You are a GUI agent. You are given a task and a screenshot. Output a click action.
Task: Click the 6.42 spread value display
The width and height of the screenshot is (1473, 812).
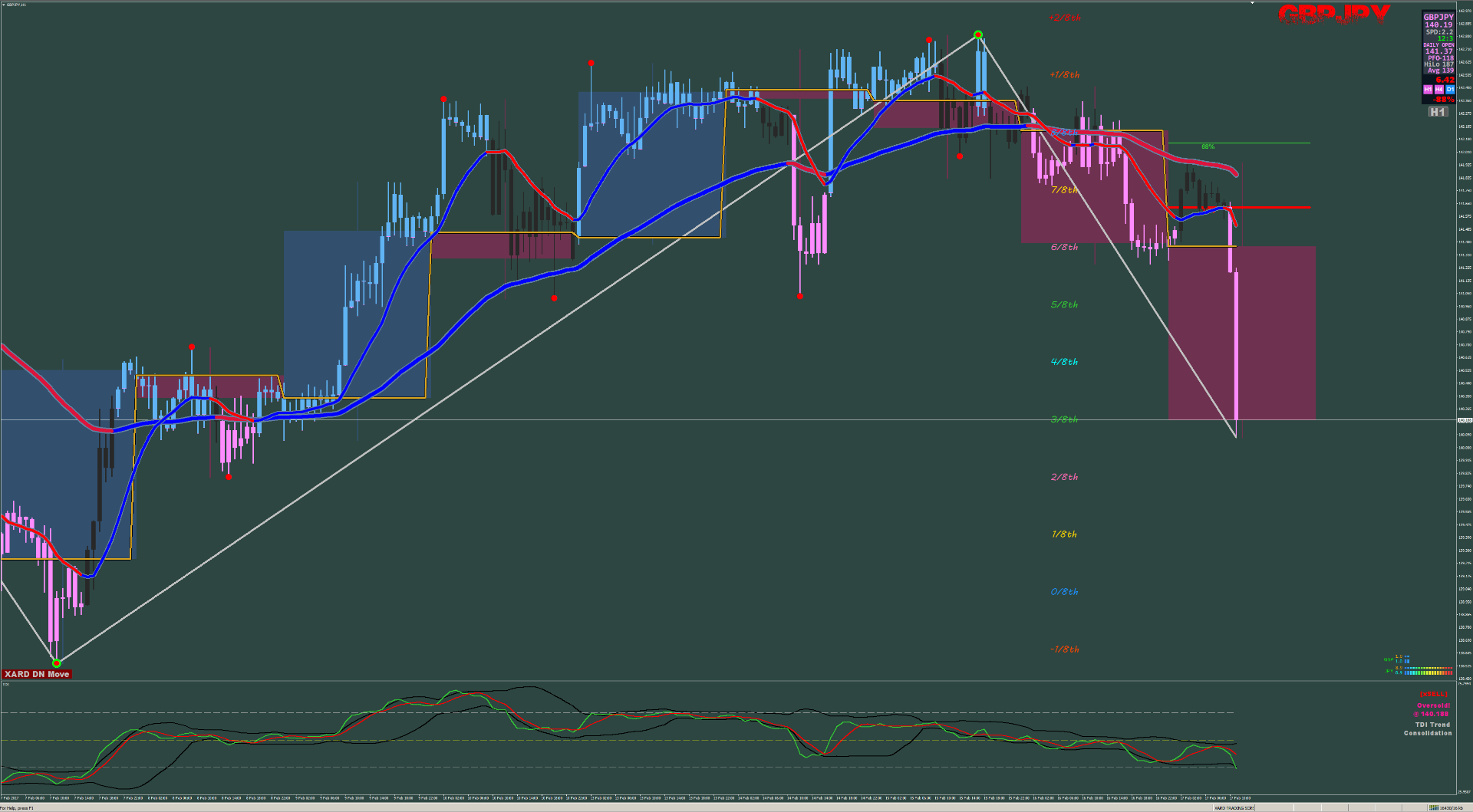click(1445, 79)
